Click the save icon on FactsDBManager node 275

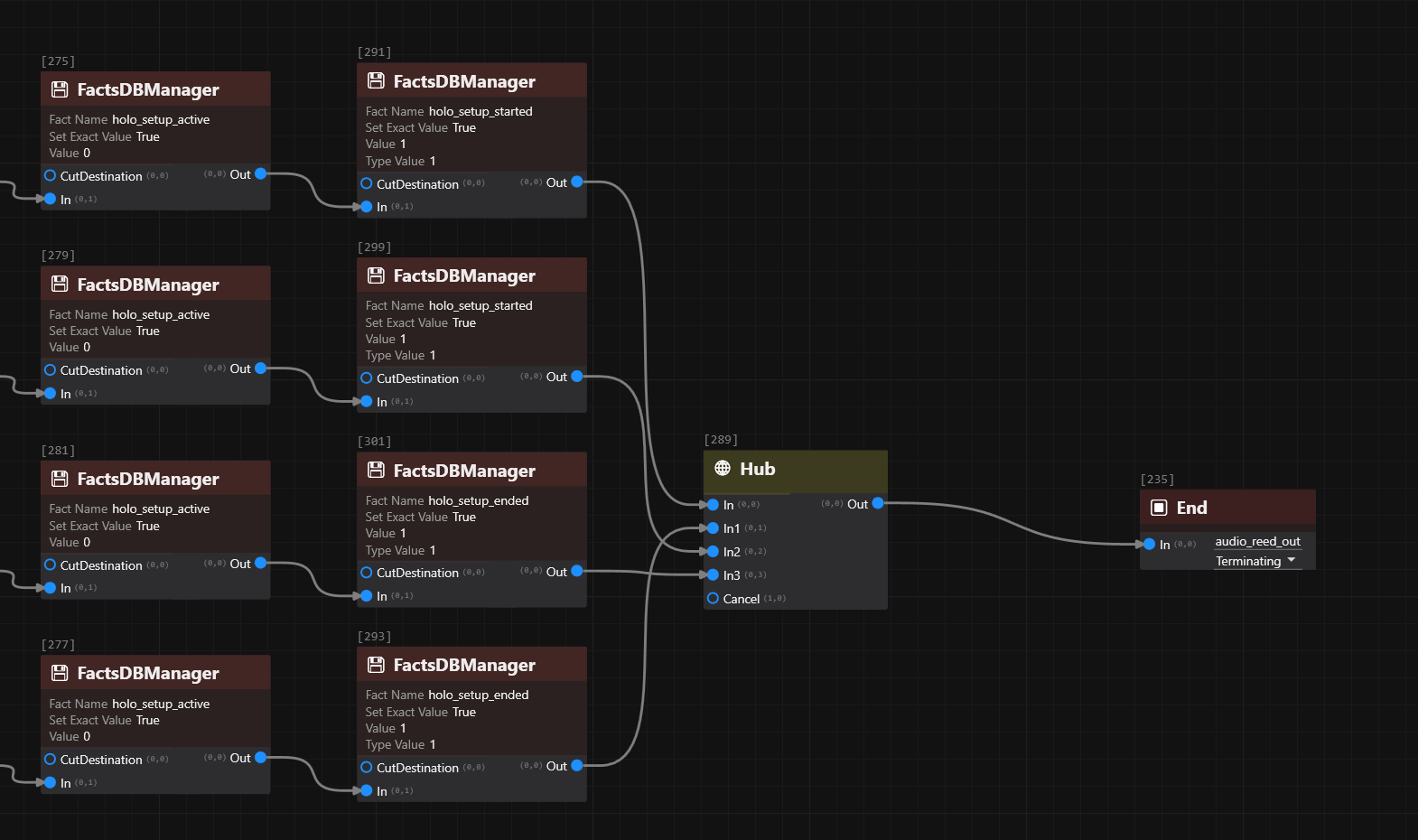point(60,89)
